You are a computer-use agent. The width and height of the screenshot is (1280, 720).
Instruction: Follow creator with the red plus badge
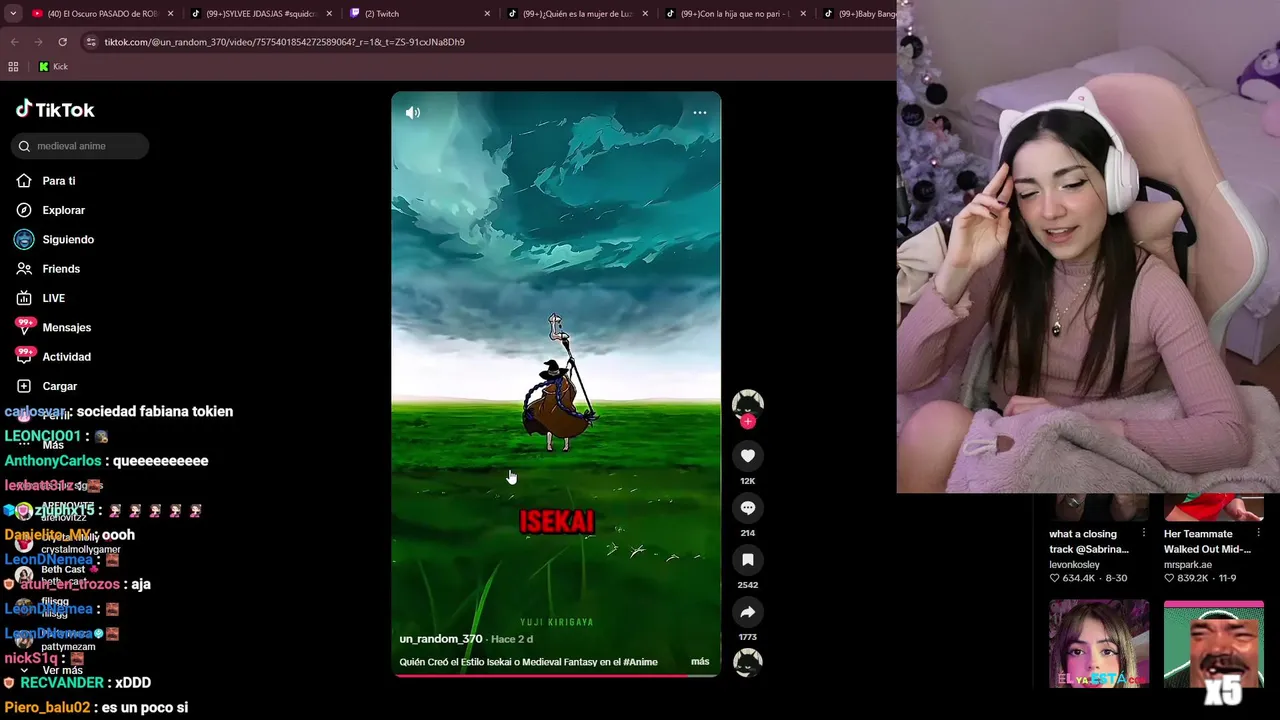click(x=748, y=422)
